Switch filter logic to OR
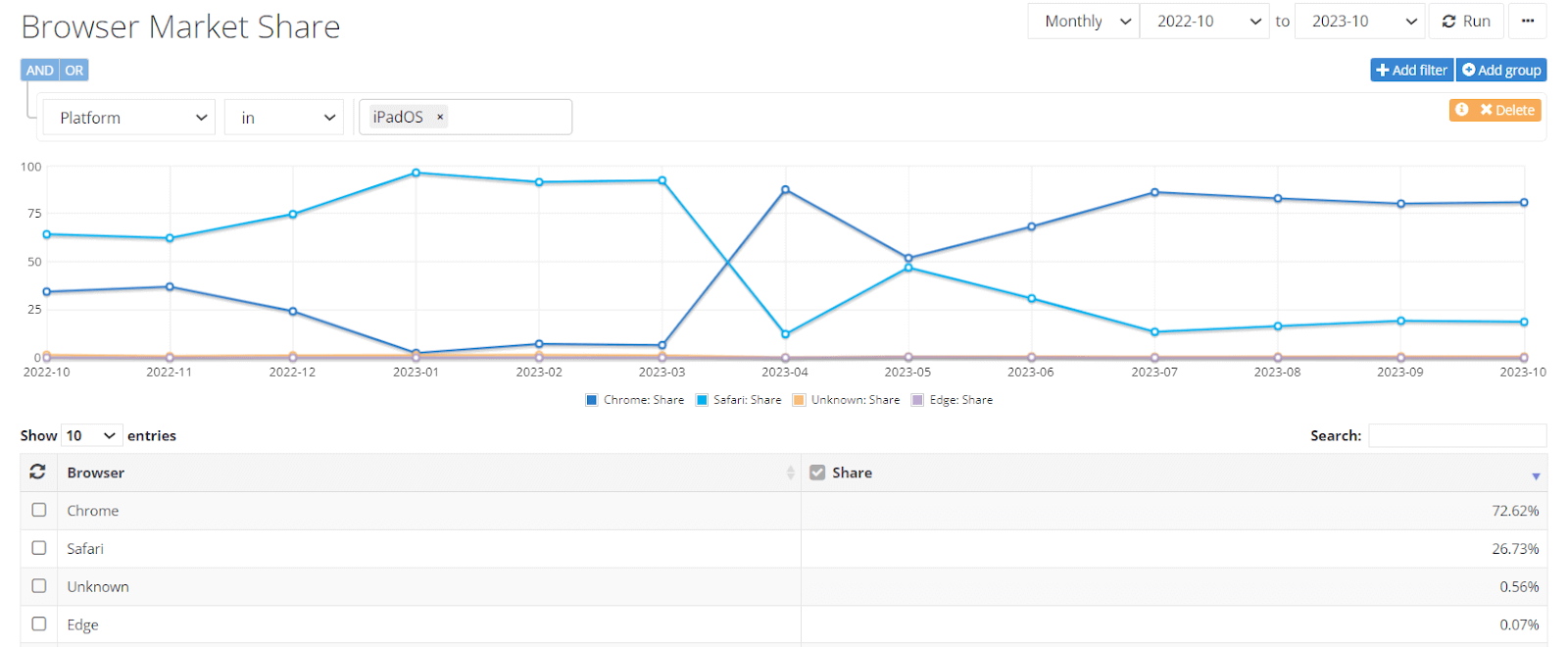 pyautogui.click(x=74, y=71)
